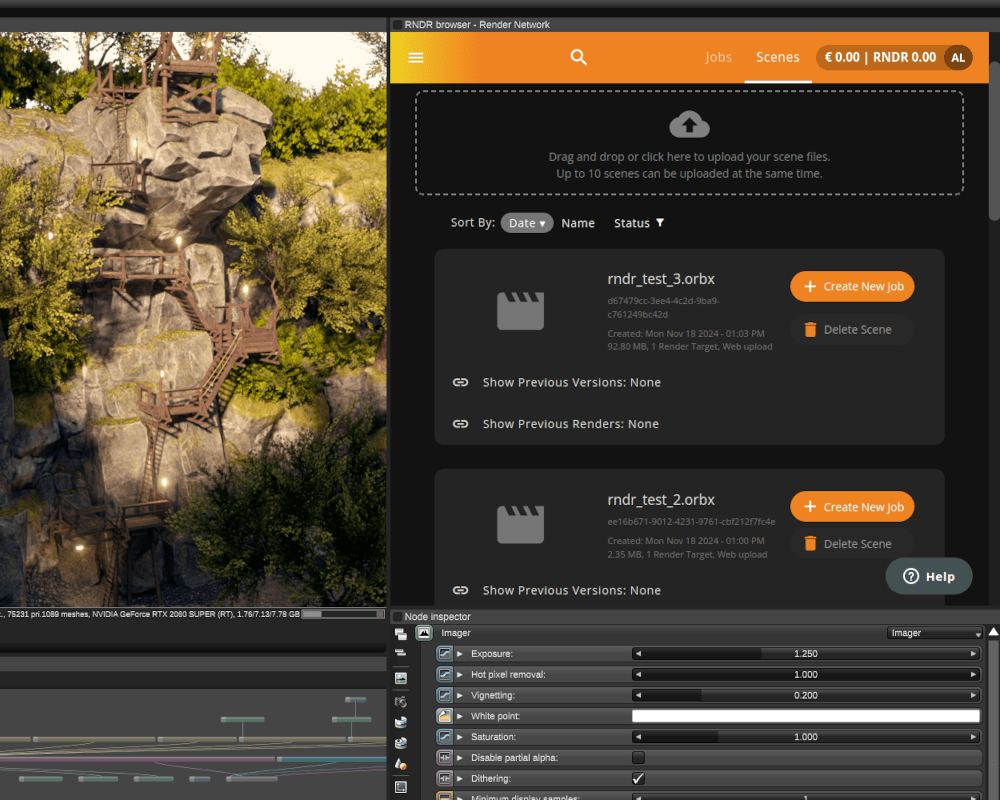Click link icon beside Show Previous Renders
Screen dimensions: 1000x800
[x=460, y=424]
